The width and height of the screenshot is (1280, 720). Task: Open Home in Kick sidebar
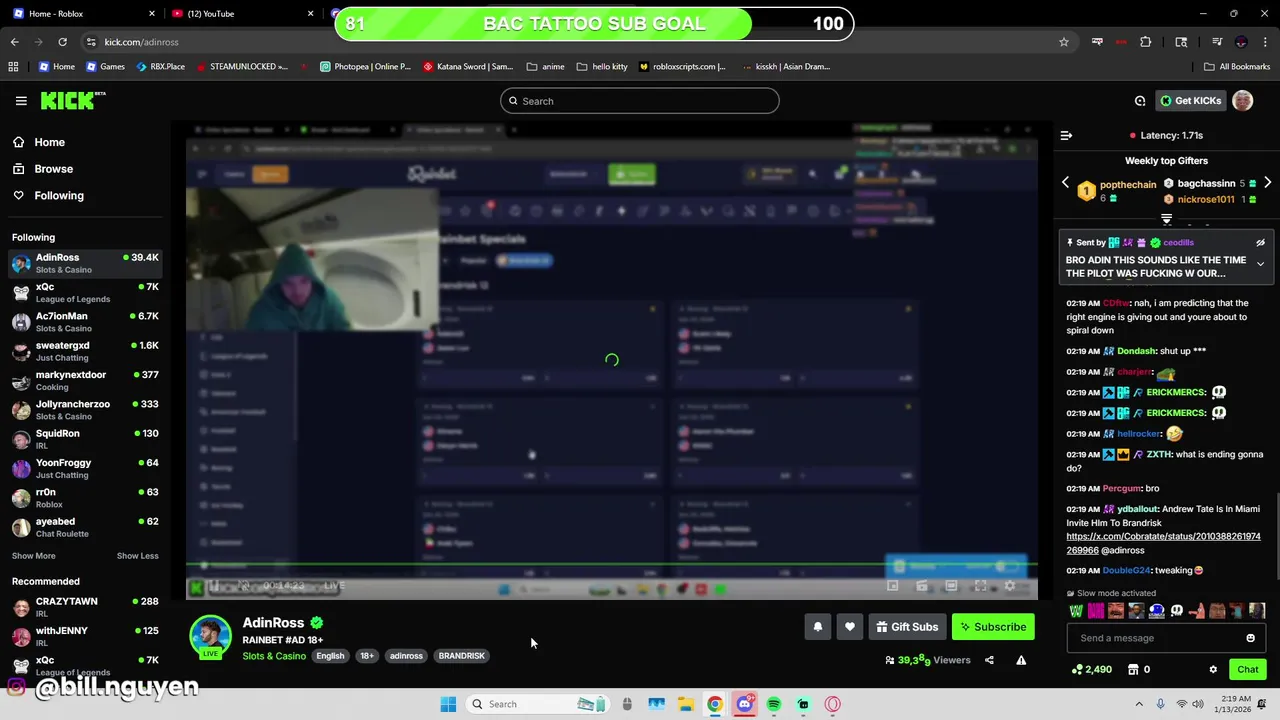pos(40,142)
